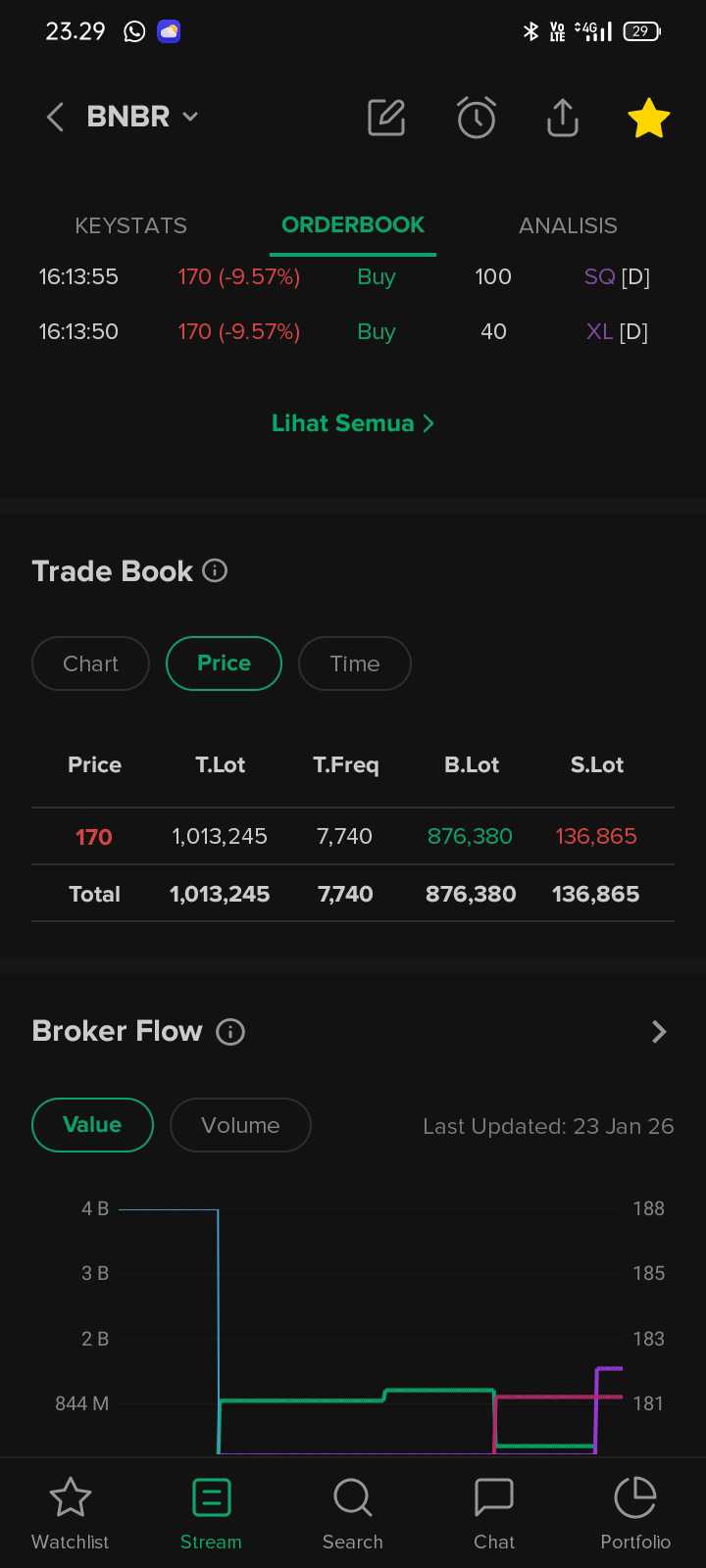Switch to the KEYSTATS tab
This screenshot has height=1568, width=706.
tap(130, 225)
